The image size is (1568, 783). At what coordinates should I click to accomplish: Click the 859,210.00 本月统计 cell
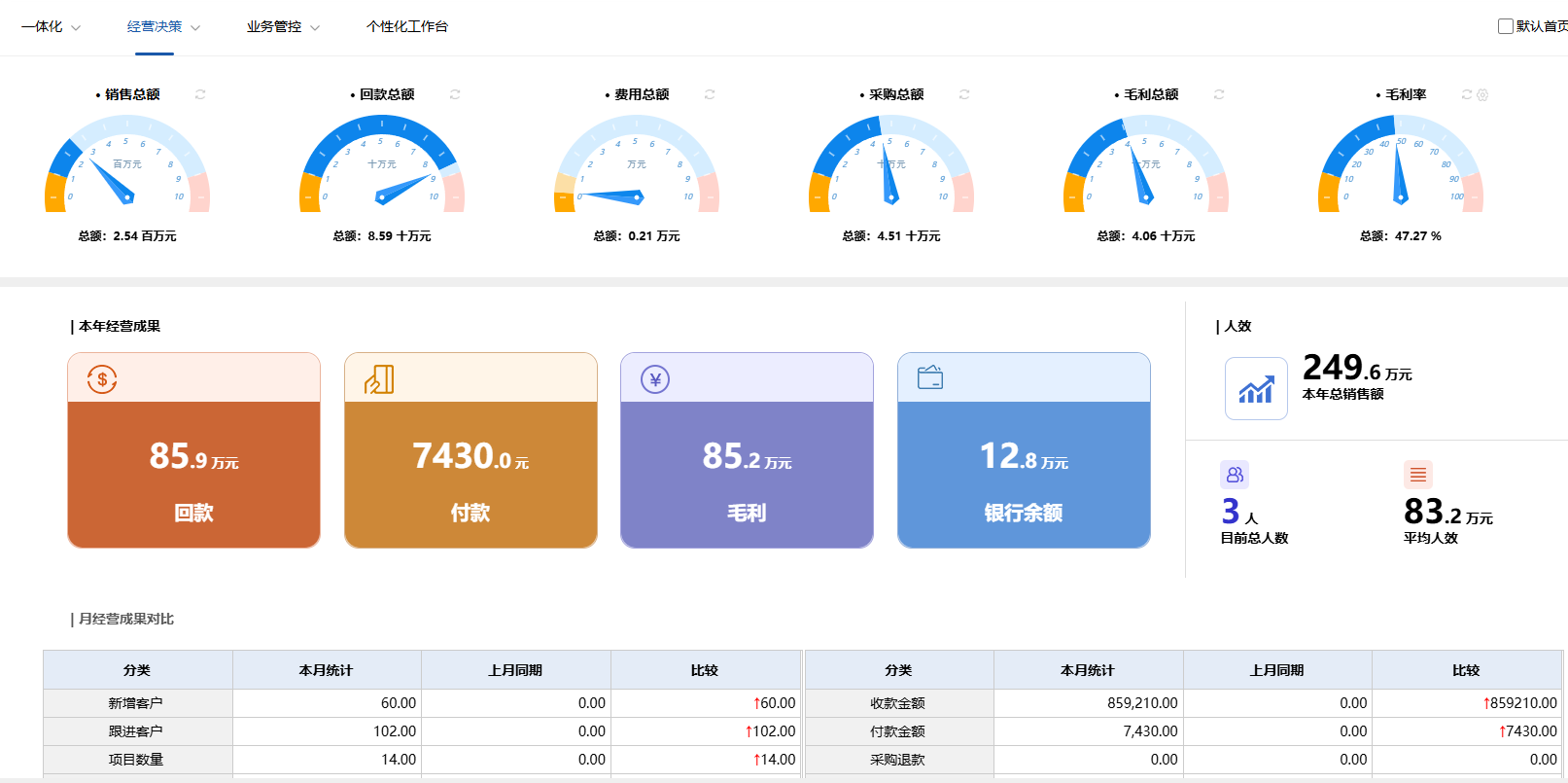coord(1088,703)
